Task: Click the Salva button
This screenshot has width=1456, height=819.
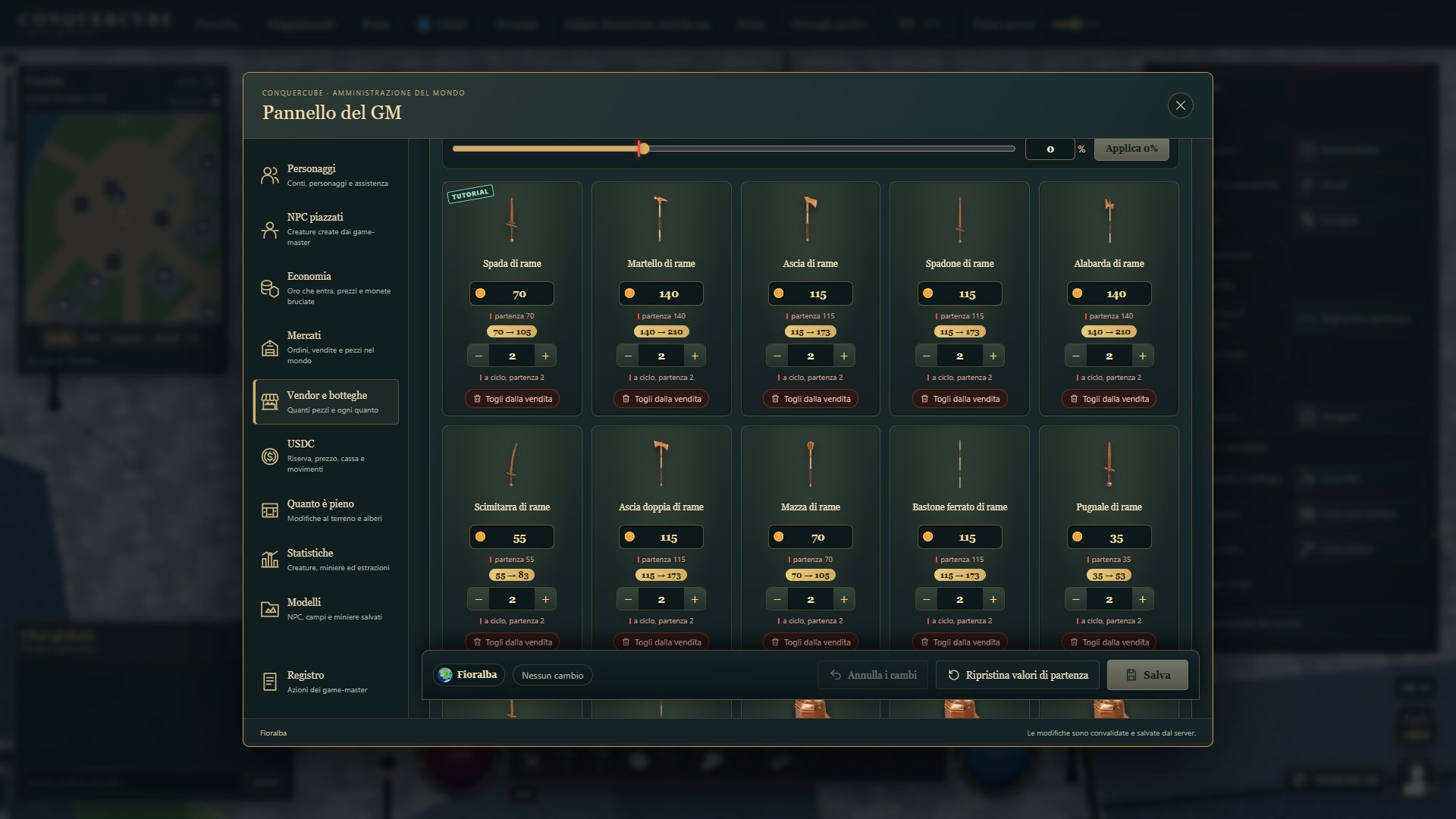Action: coord(1147,675)
